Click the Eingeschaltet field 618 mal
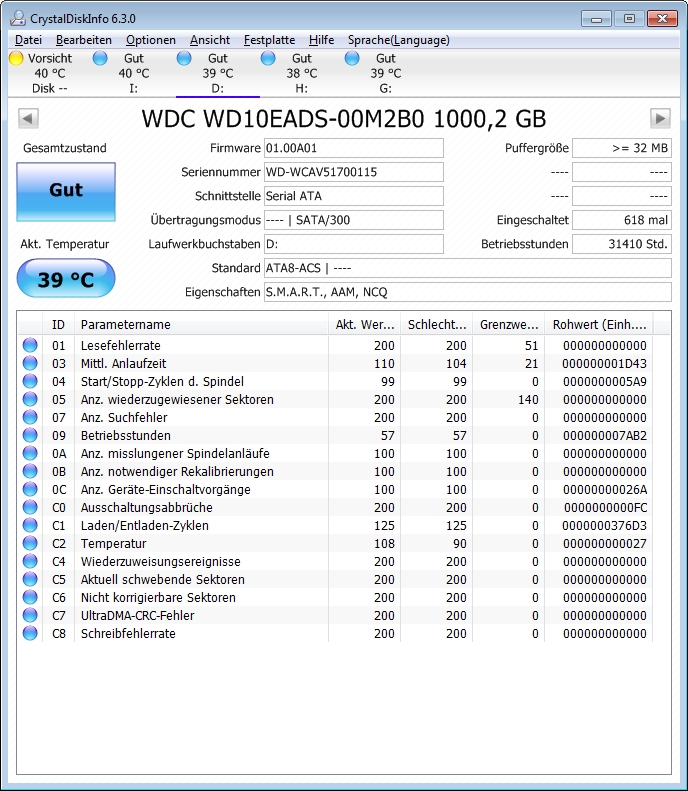Image resolution: width=688 pixels, height=791 pixels. (622, 220)
